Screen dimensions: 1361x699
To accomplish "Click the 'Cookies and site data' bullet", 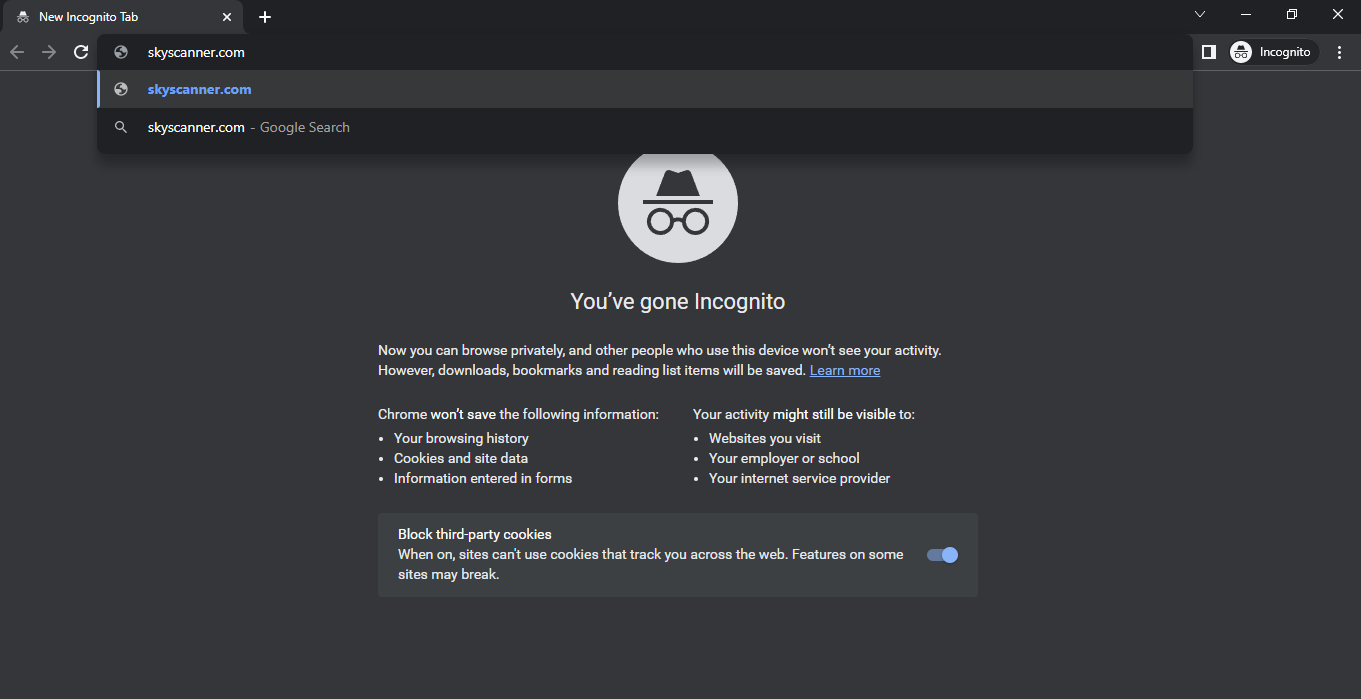I will point(461,458).
